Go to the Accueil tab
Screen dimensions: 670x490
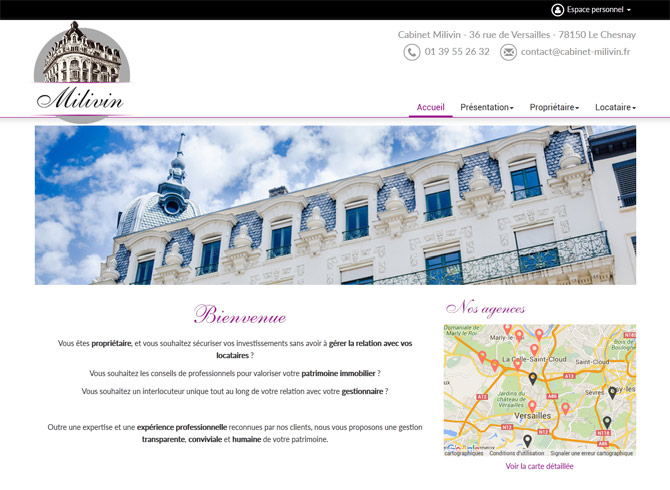tap(430, 107)
